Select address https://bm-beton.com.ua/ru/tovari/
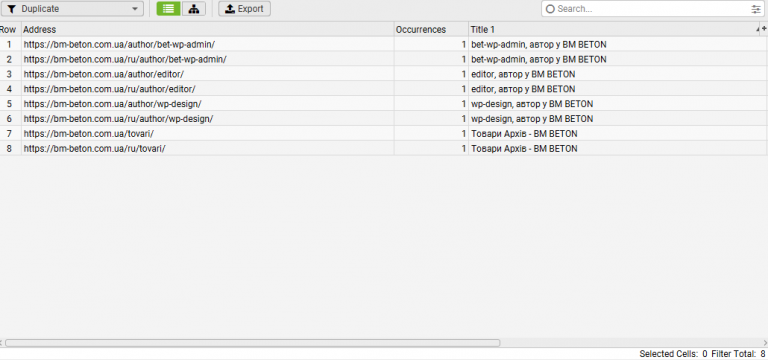768x360 pixels. pos(95,148)
